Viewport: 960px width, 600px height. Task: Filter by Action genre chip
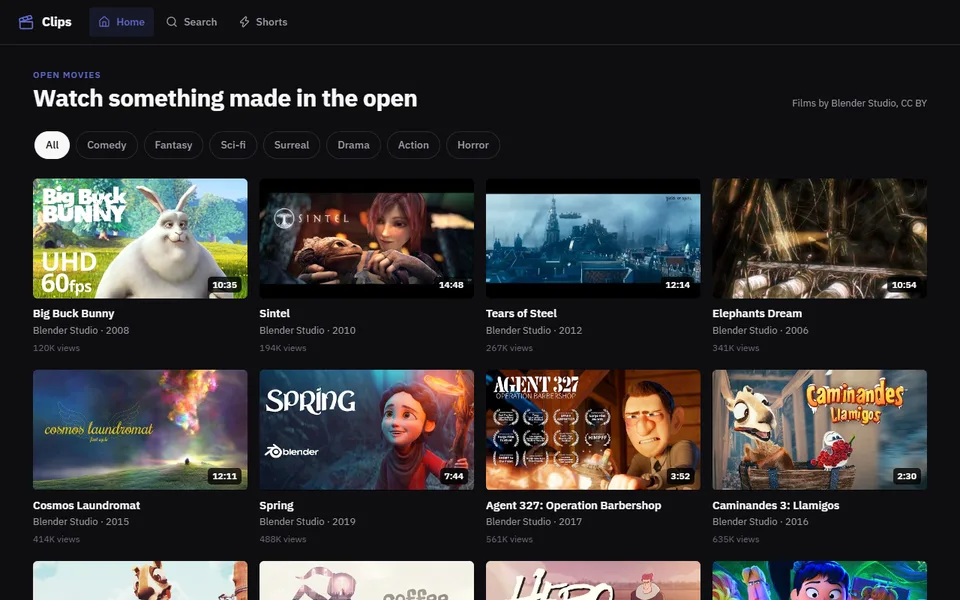click(x=413, y=145)
